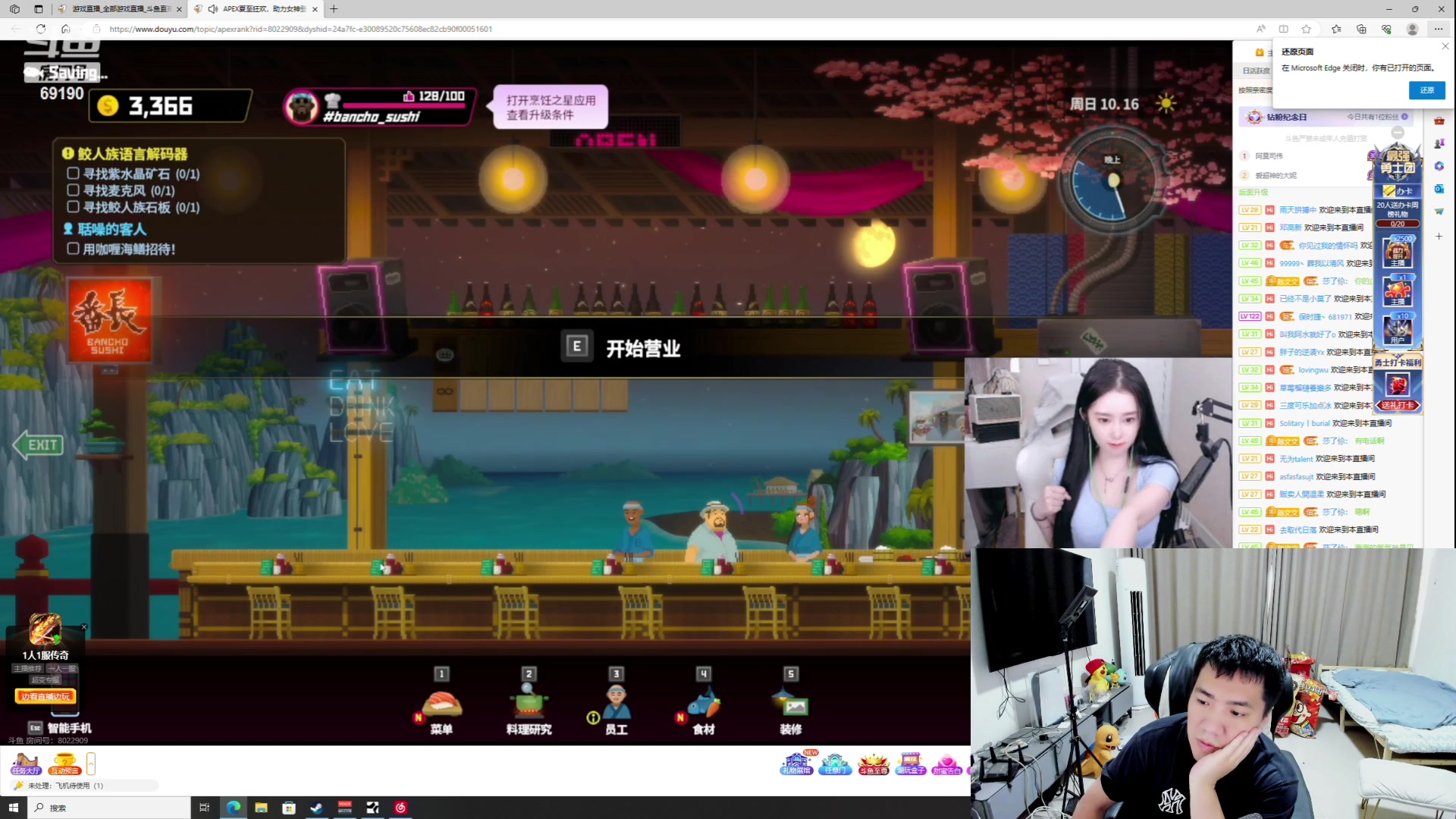Click the day-night clock dial

[x=1112, y=182]
